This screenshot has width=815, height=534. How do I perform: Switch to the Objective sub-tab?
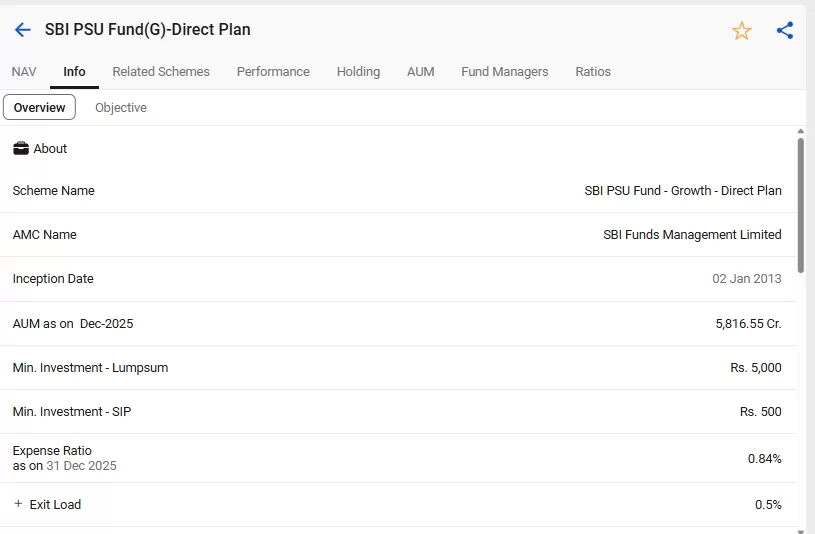pos(121,108)
